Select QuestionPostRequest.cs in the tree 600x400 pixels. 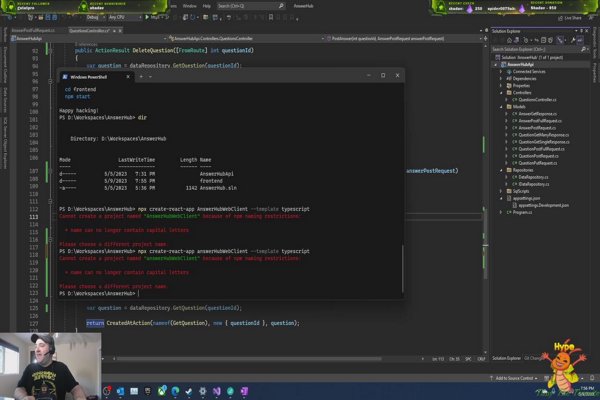538,156
